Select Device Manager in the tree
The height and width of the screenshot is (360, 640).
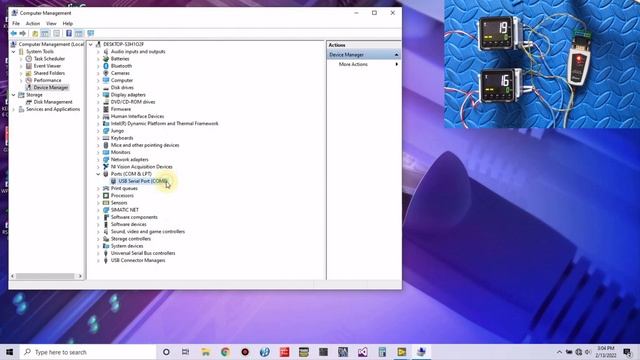pyautogui.click(x=51, y=88)
